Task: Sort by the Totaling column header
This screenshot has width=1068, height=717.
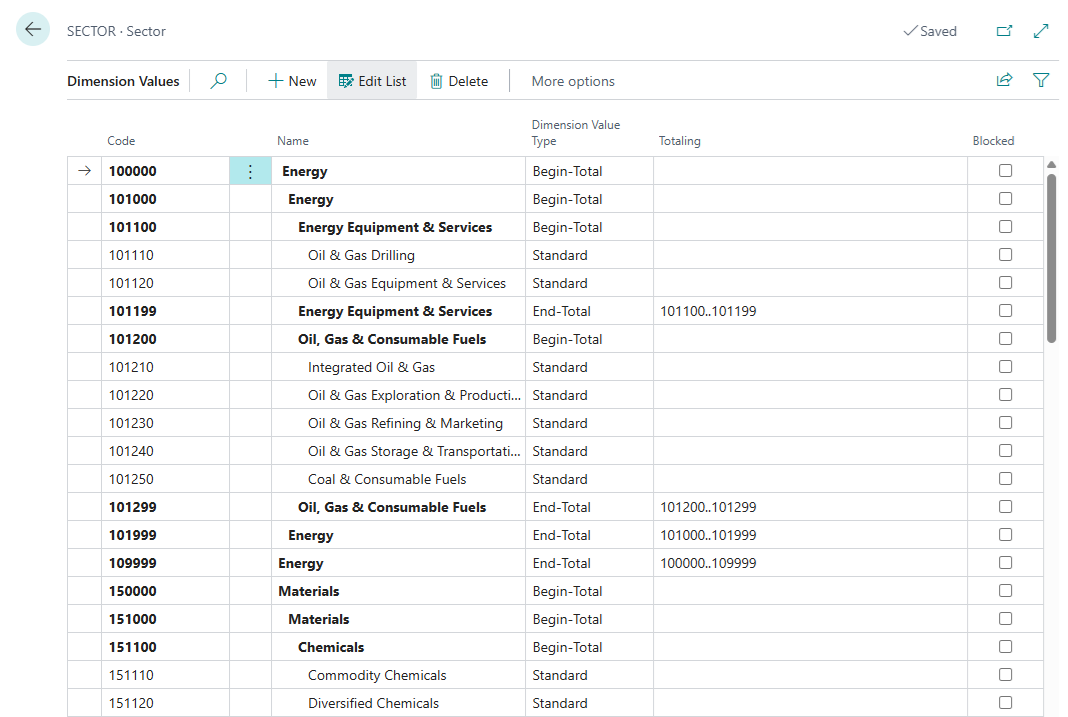Action: point(679,141)
